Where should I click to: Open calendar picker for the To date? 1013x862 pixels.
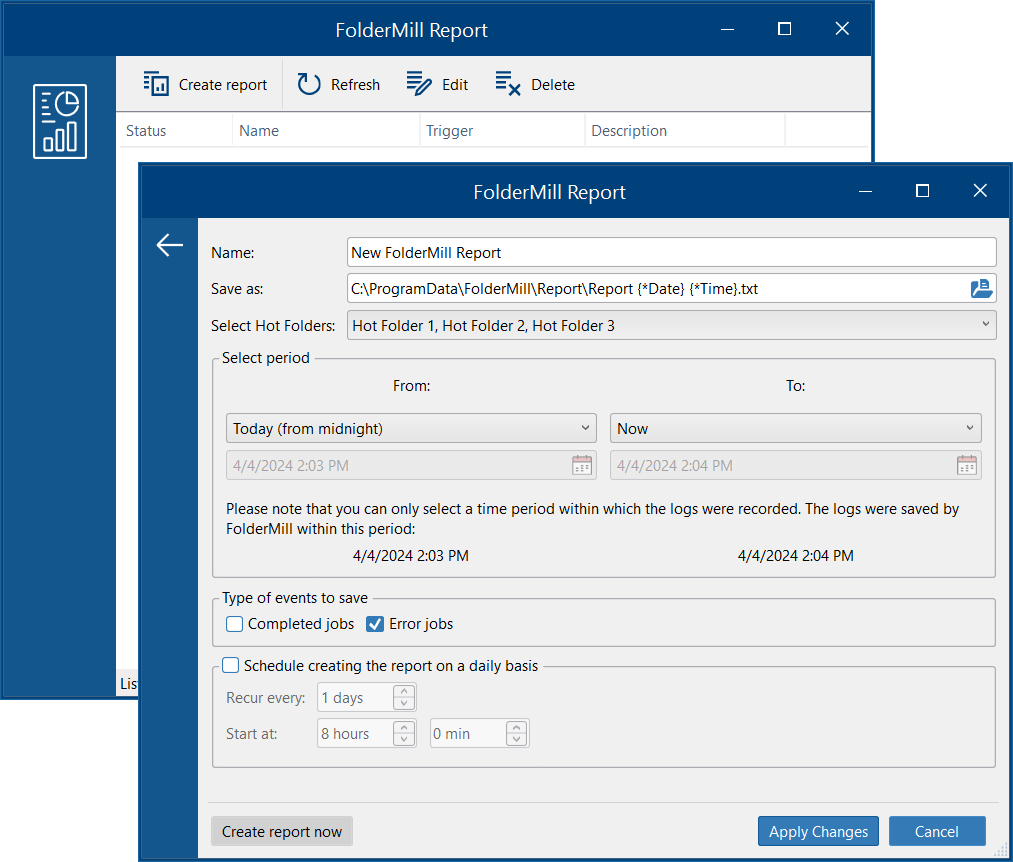tap(966, 465)
